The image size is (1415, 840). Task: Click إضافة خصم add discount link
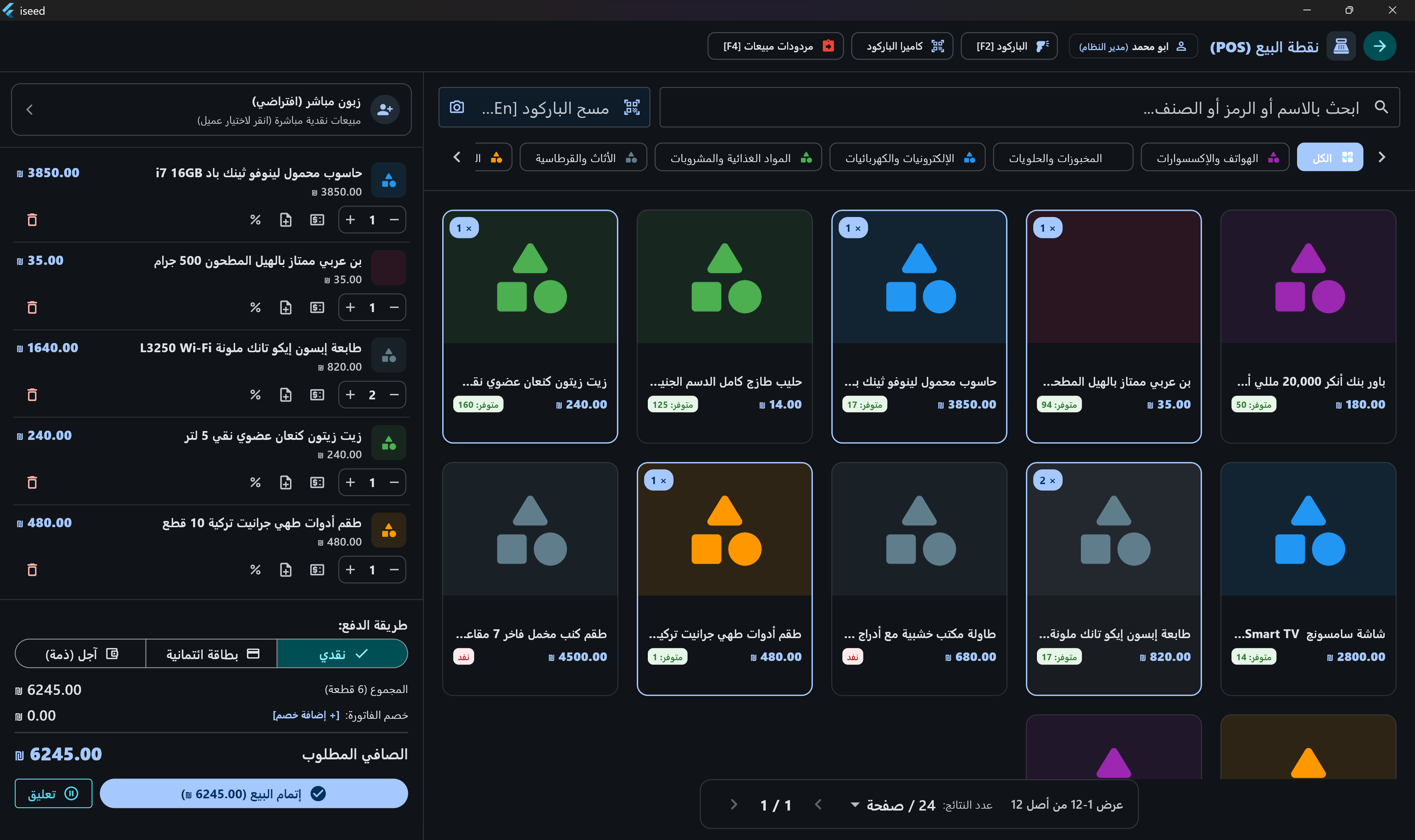pyautogui.click(x=305, y=715)
